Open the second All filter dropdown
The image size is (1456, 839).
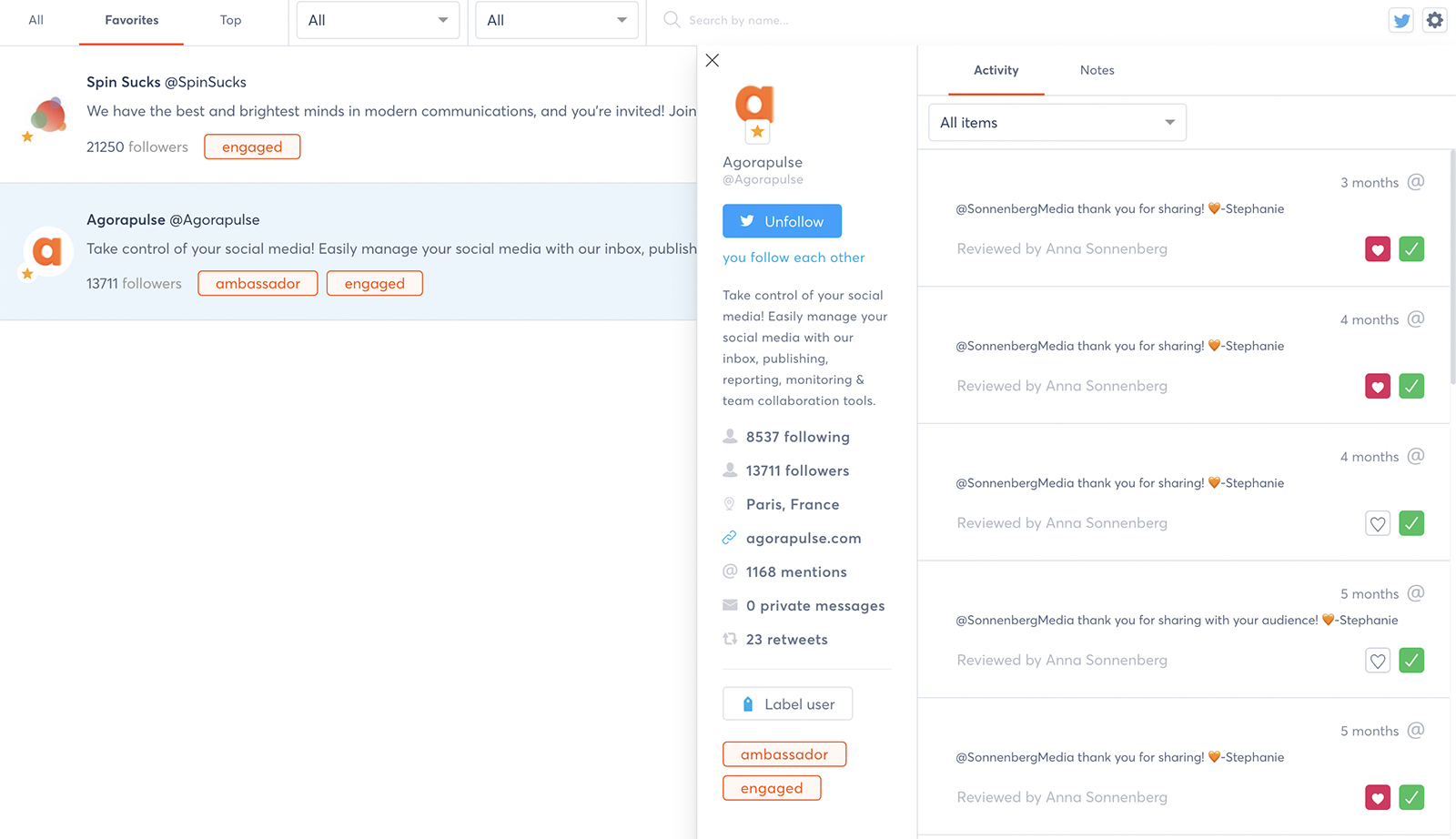pyautogui.click(x=557, y=20)
